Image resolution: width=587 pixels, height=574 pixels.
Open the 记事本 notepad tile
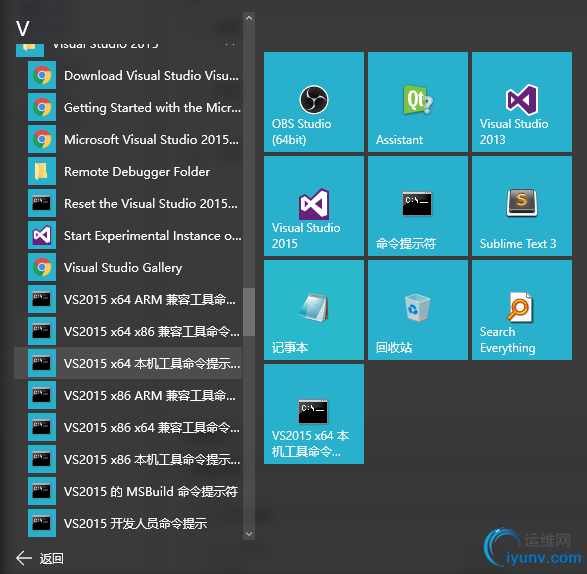click(314, 310)
